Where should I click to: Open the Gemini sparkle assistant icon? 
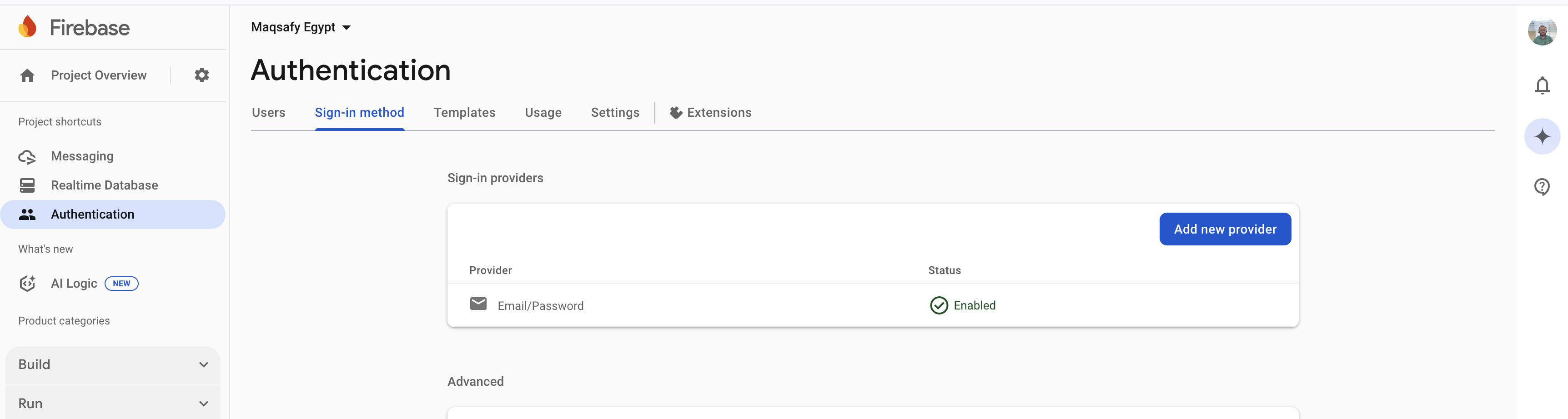pos(1542,136)
